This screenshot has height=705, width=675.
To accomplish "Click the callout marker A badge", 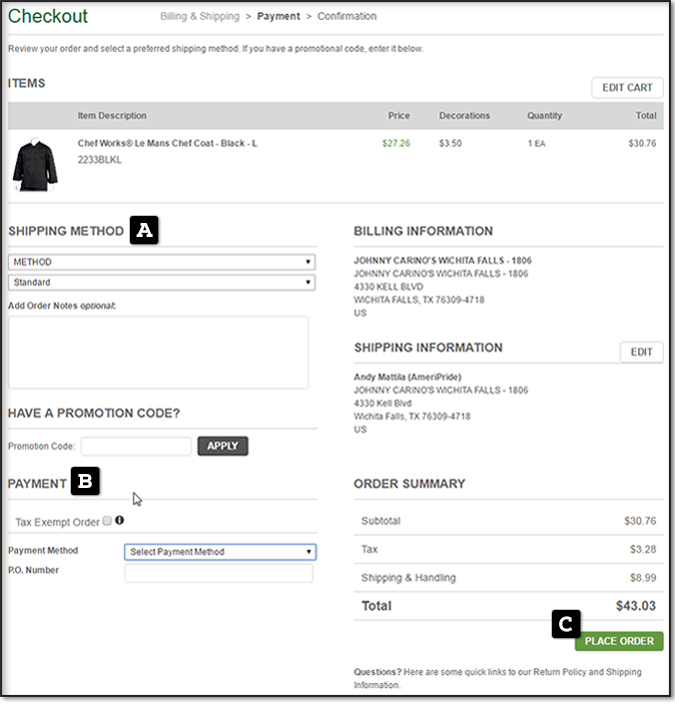I will 145,230.
